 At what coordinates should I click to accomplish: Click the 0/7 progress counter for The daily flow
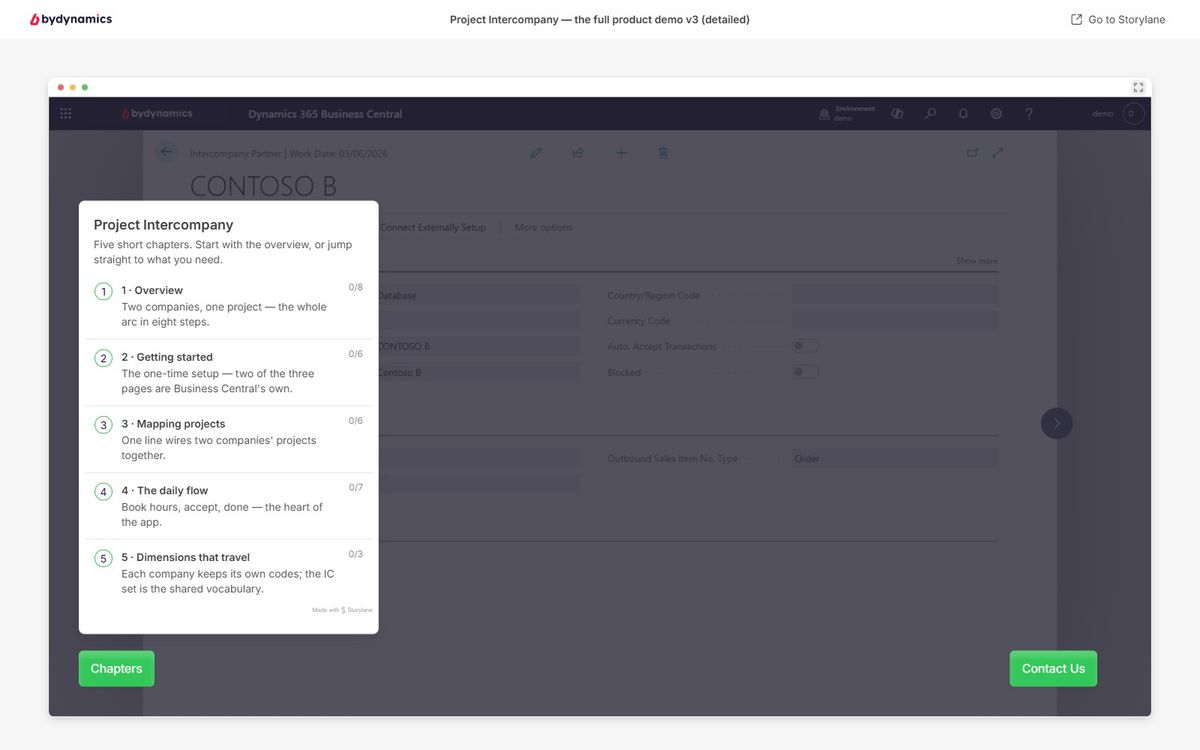356,487
